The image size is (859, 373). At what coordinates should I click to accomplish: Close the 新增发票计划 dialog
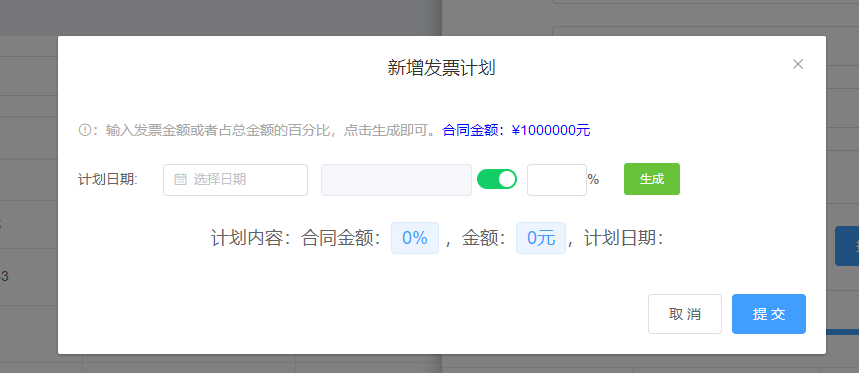point(798,64)
